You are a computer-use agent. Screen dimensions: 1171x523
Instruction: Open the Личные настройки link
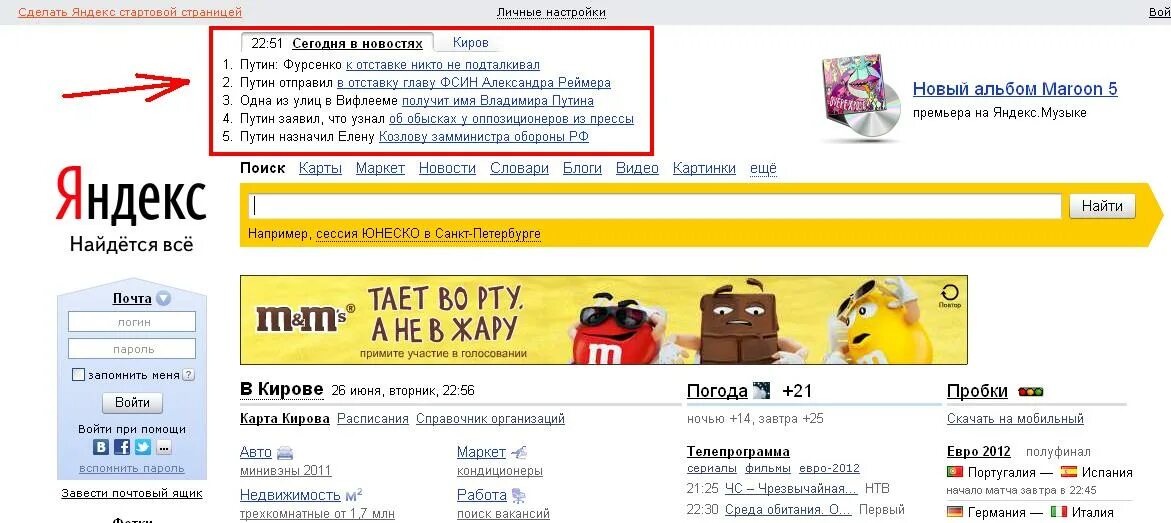click(x=551, y=12)
